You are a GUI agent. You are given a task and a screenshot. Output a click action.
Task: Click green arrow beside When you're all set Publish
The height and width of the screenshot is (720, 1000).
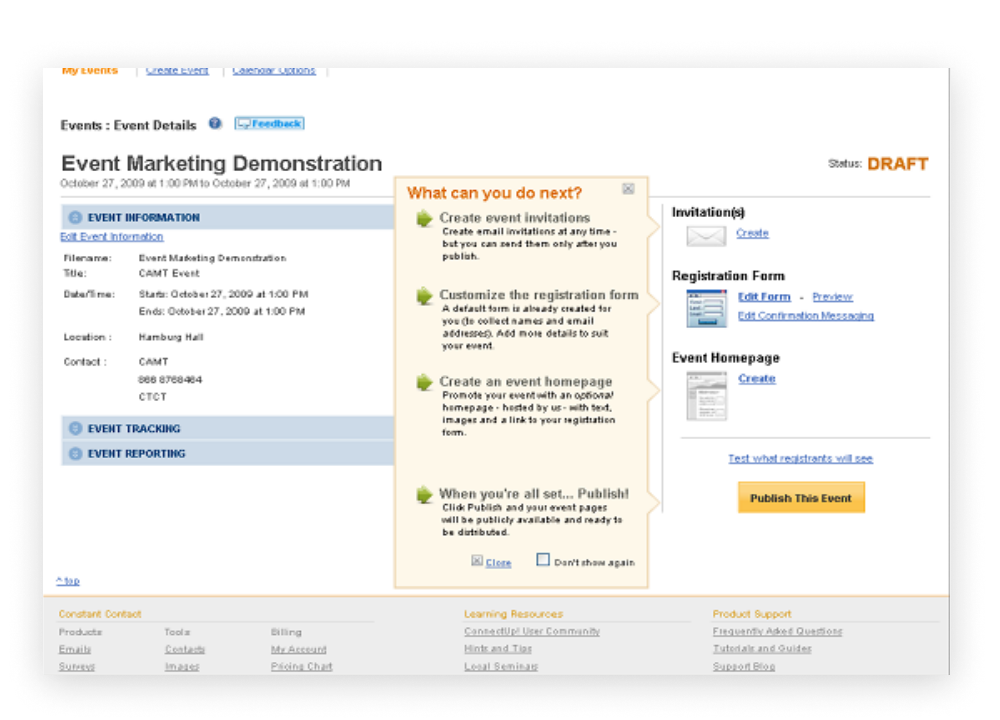click(424, 494)
